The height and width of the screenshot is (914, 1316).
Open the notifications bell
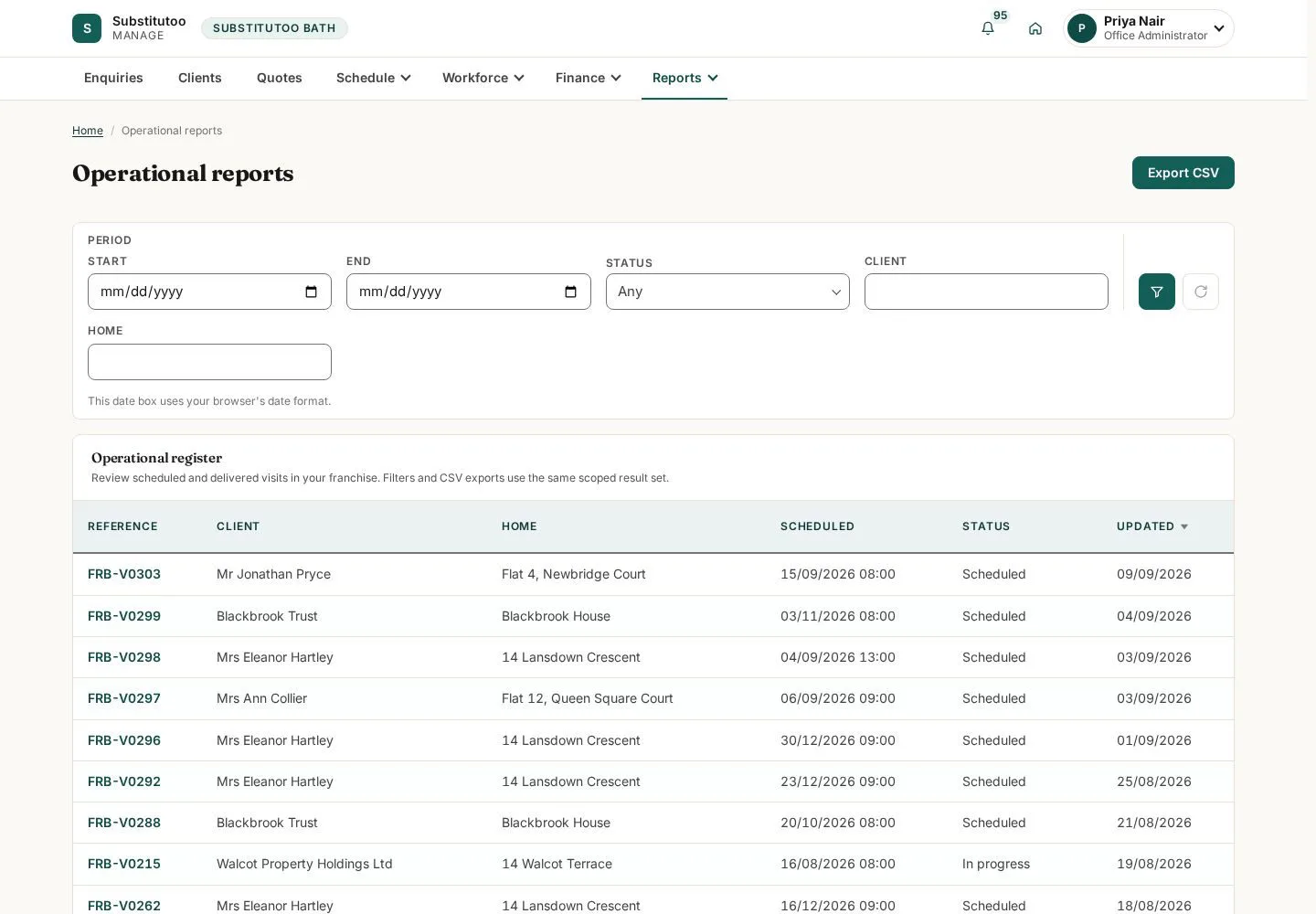pyautogui.click(x=988, y=28)
